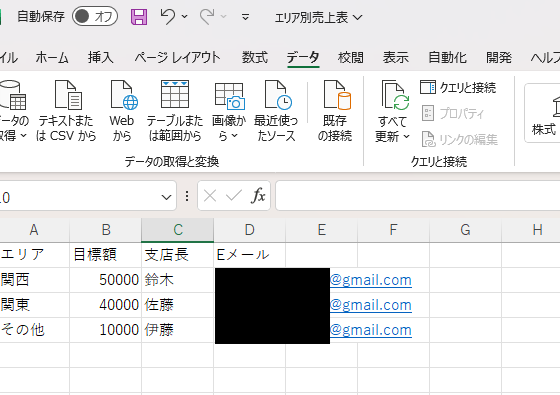Viewport: 560px width, 395px height.
Task: Select column E header
Action: [321, 230]
